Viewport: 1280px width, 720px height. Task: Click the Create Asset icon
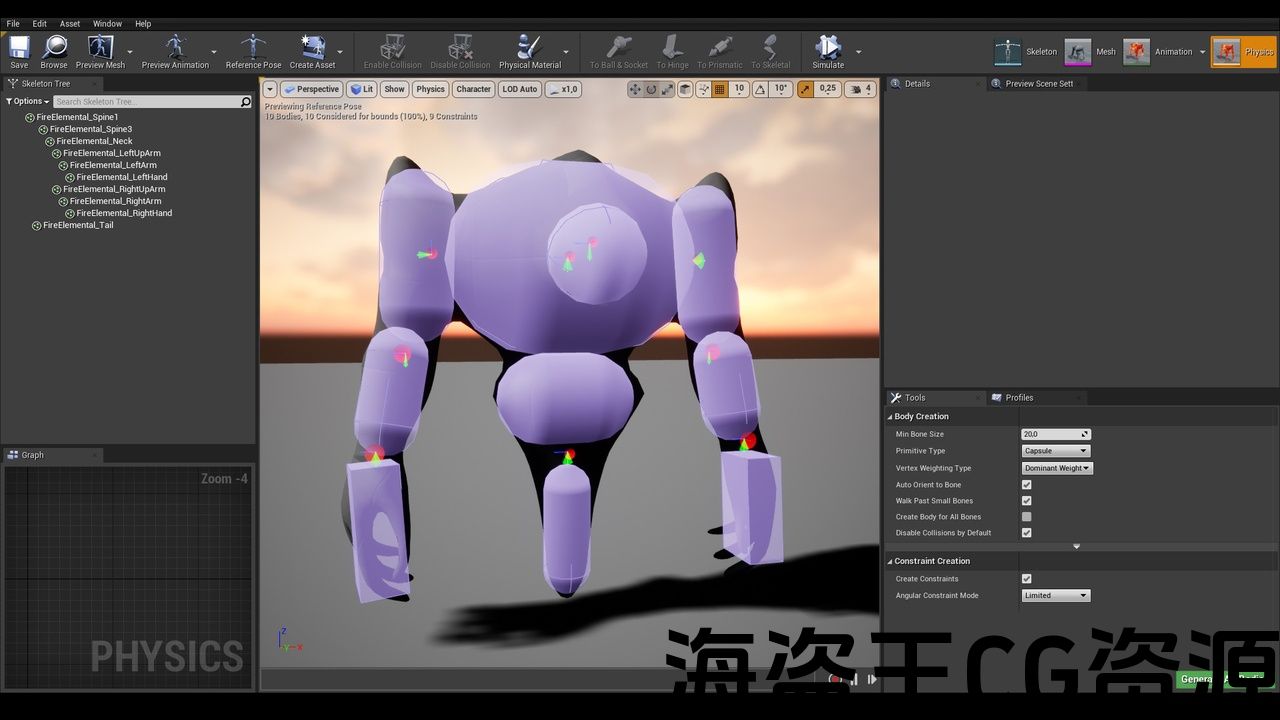point(312,48)
